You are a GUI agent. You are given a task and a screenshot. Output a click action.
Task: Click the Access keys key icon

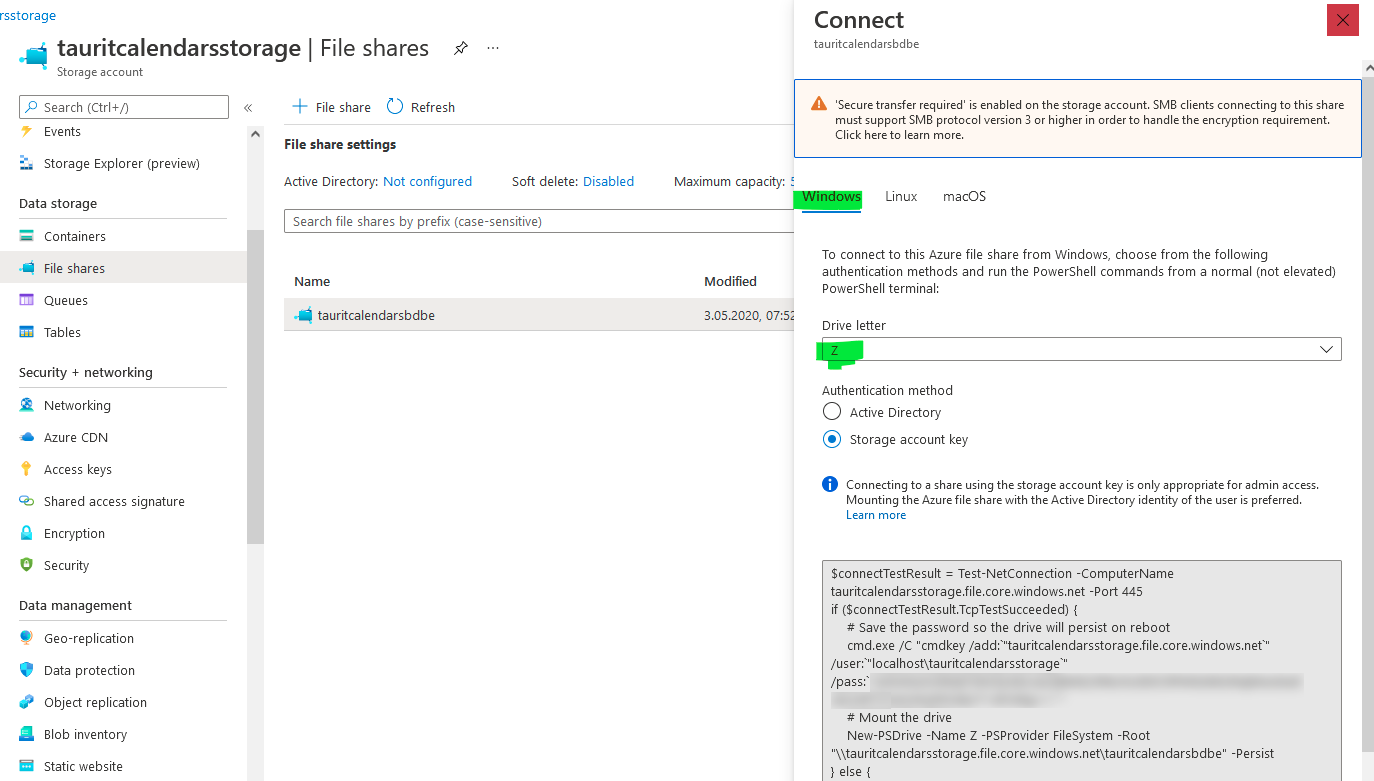[27, 470]
